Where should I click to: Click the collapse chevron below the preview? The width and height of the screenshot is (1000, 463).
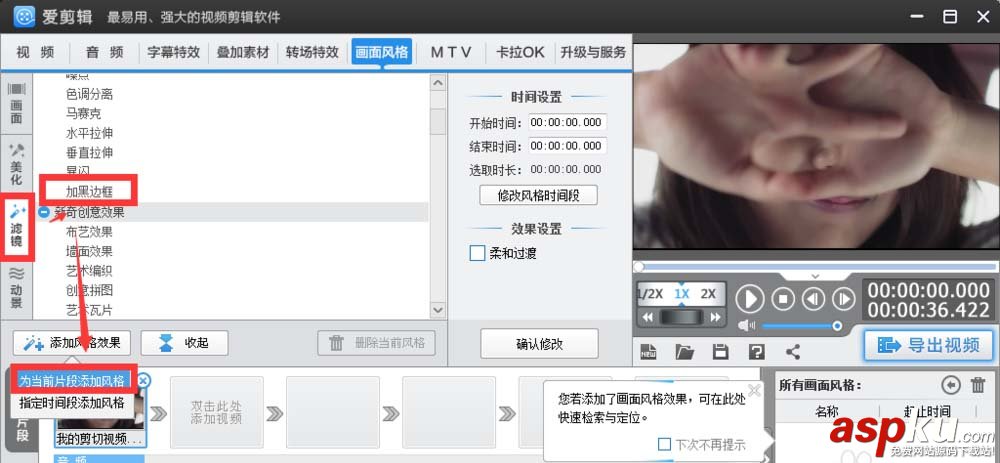coord(814,276)
